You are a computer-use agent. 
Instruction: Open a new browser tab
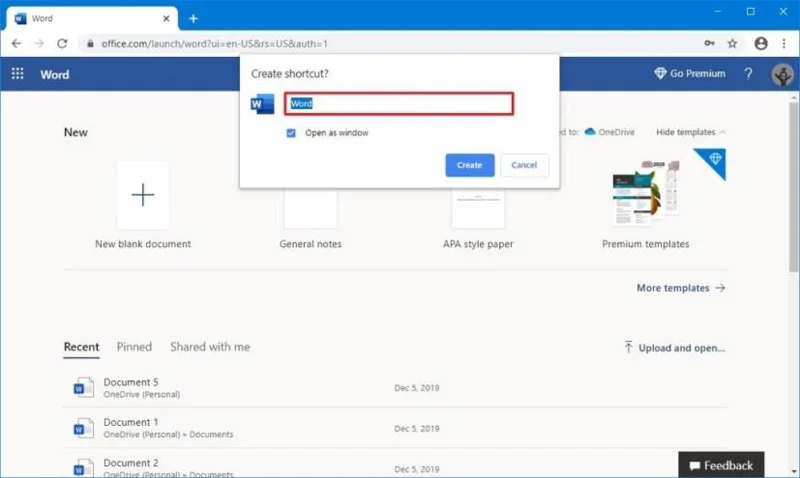(193, 19)
